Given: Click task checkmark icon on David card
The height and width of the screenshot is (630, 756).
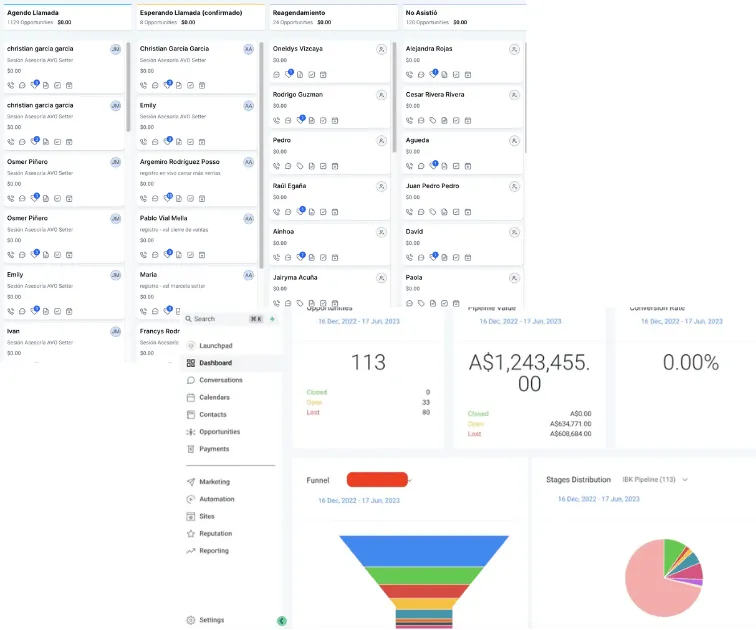Looking at the screenshot, I should coord(456,258).
